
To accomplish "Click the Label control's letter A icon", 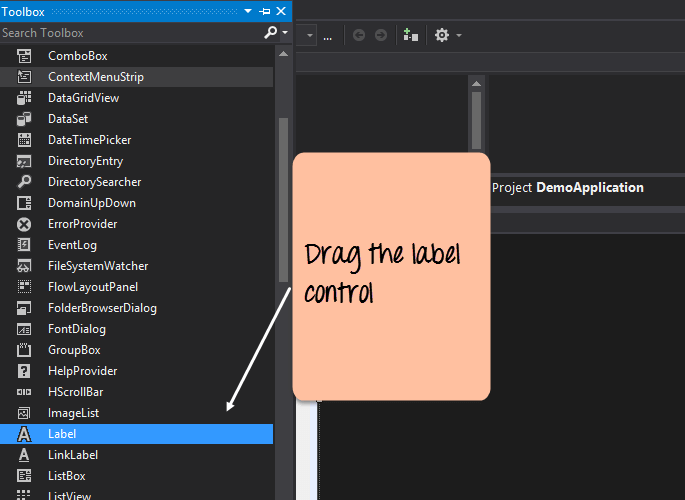I will pos(25,434).
